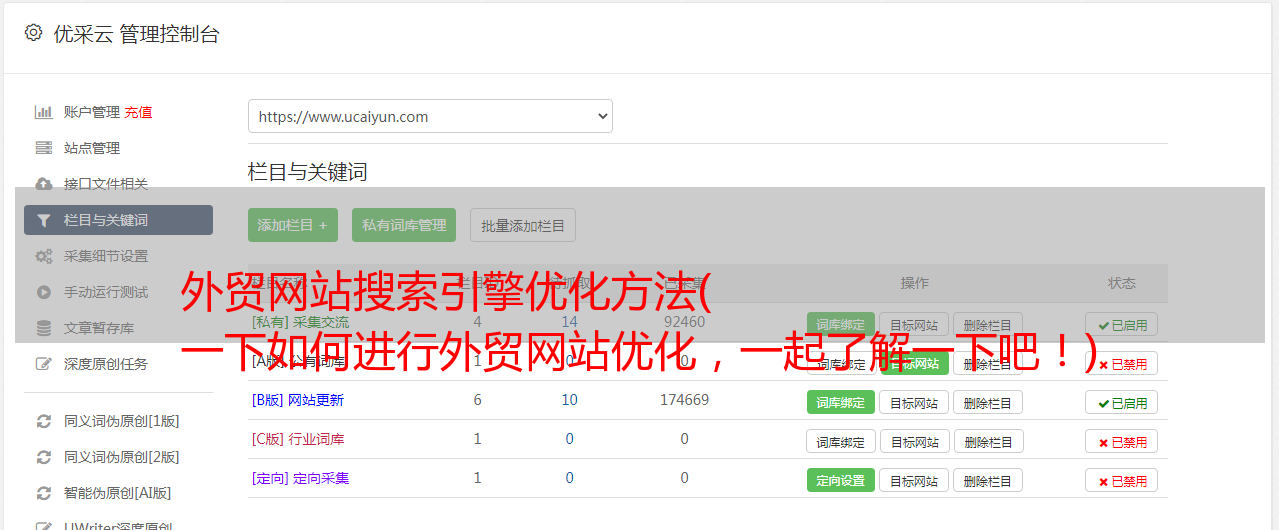Open the 充值 recharge link

pos(138,112)
